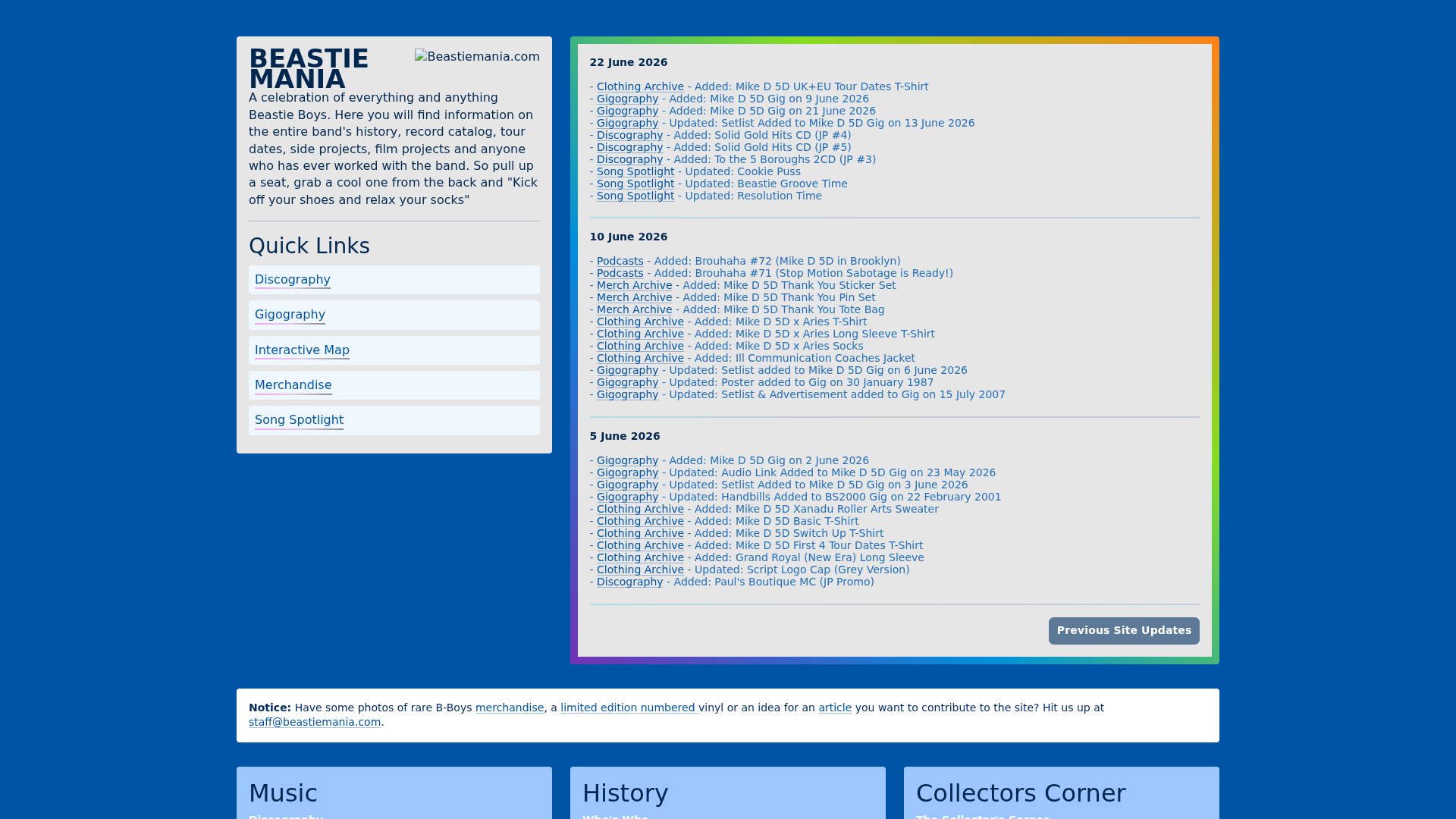Viewport: 1456px width, 819px height.
Task: Open the Gigography quick link
Action: pos(290,315)
